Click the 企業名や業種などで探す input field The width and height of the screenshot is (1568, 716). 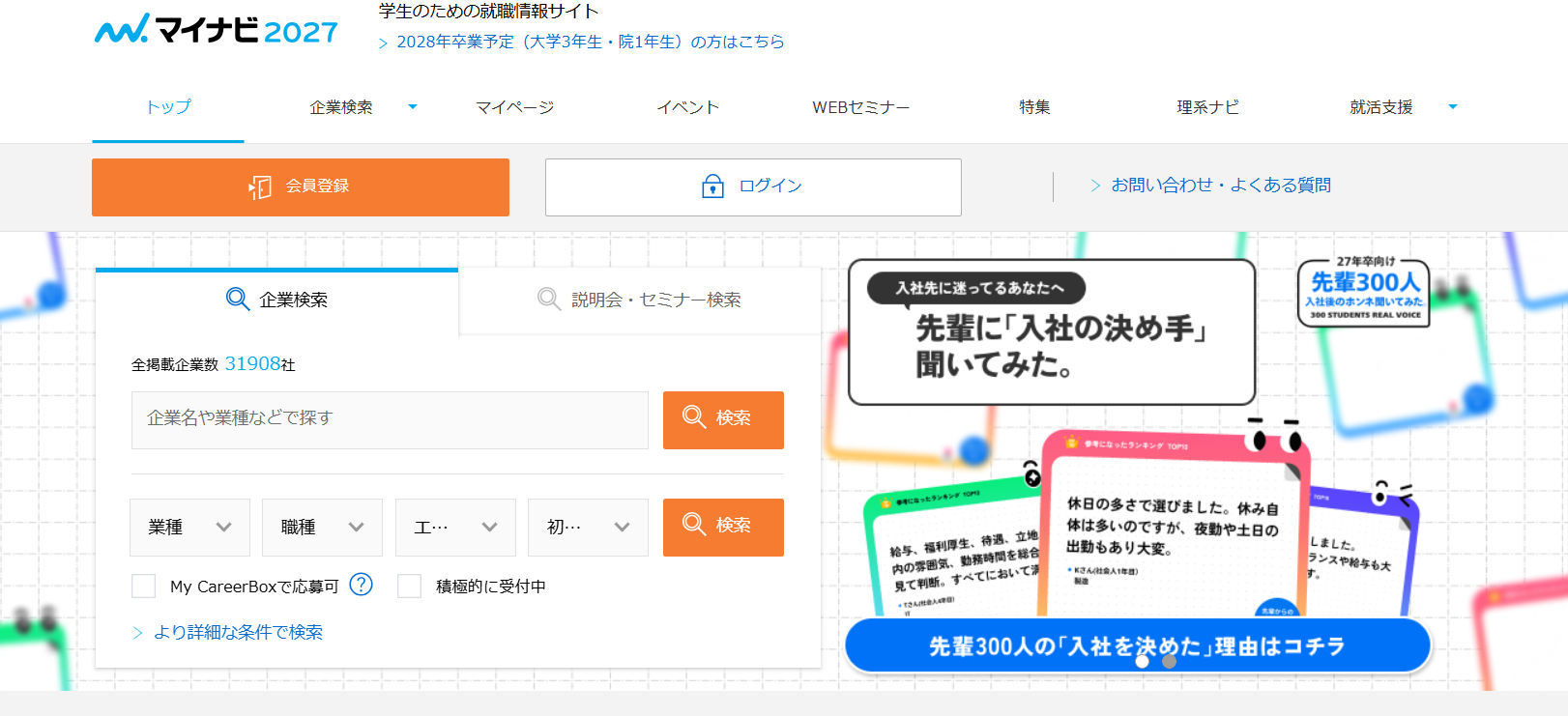[390, 420]
